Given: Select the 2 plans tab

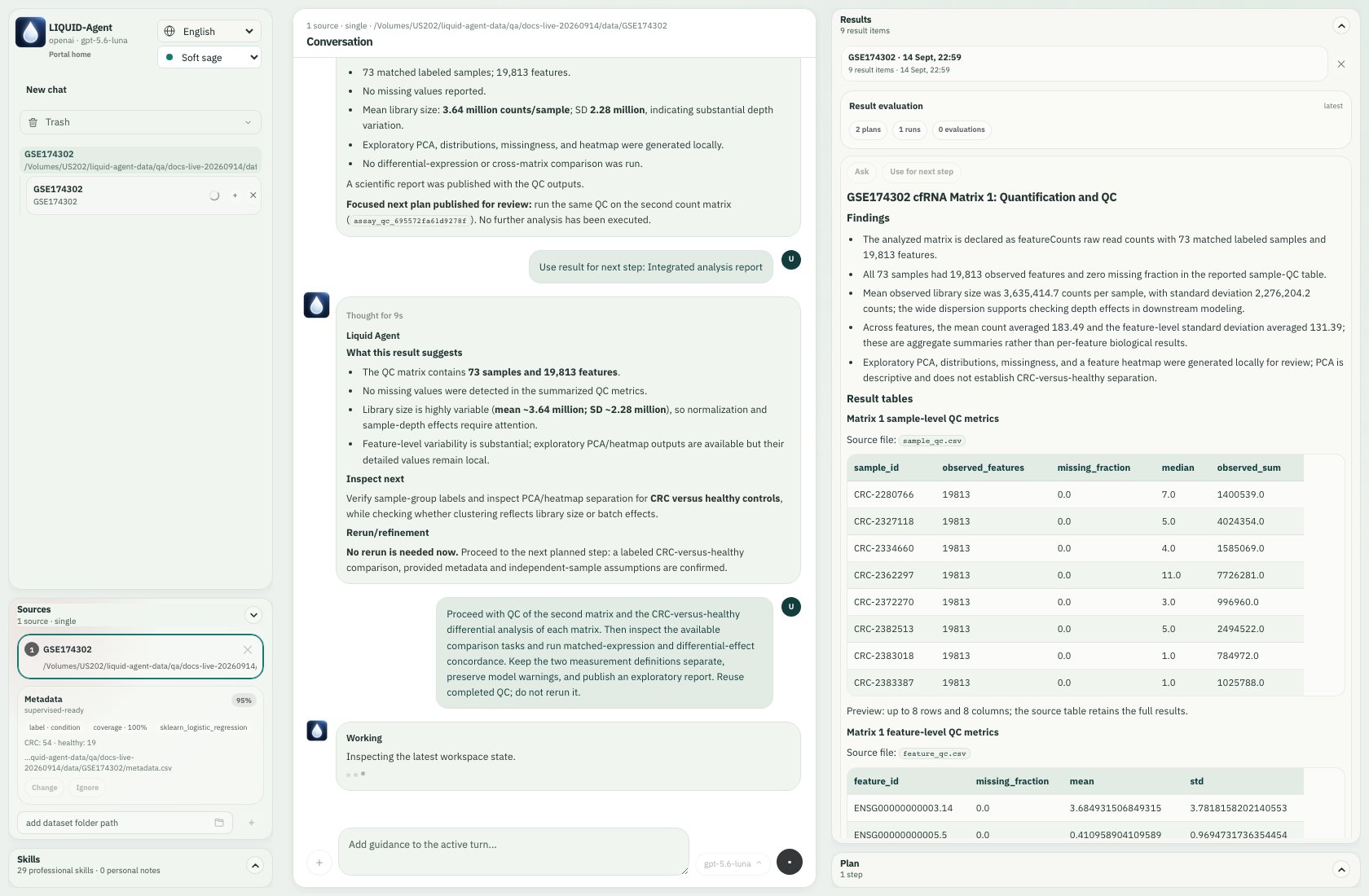Looking at the screenshot, I should 868,130.
